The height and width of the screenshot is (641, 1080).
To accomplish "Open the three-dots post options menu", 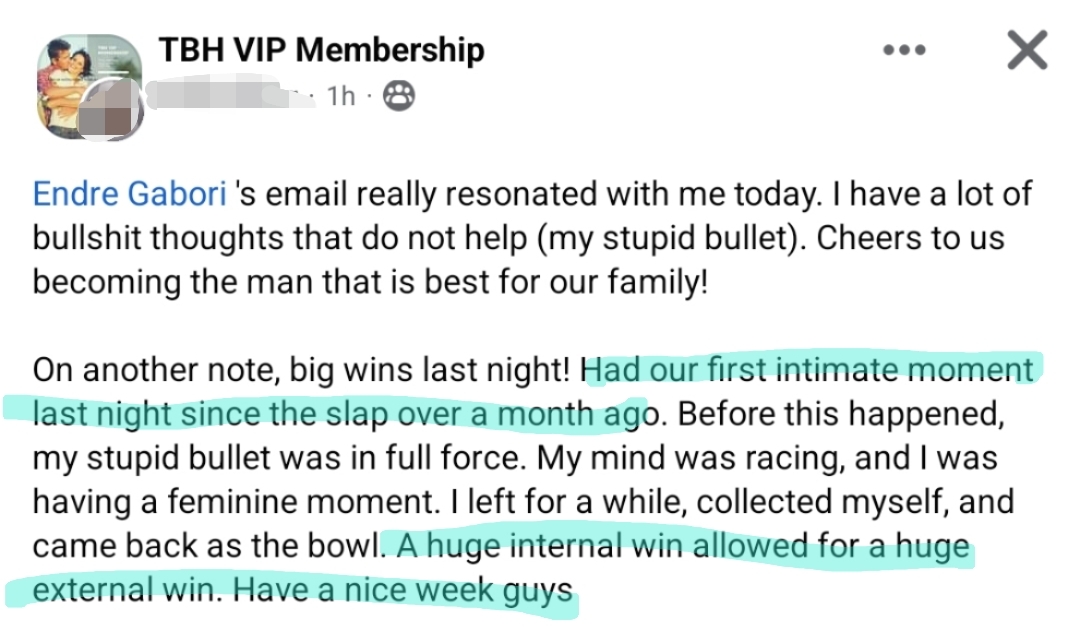I will pyautogui.click(x=904, y=51).
